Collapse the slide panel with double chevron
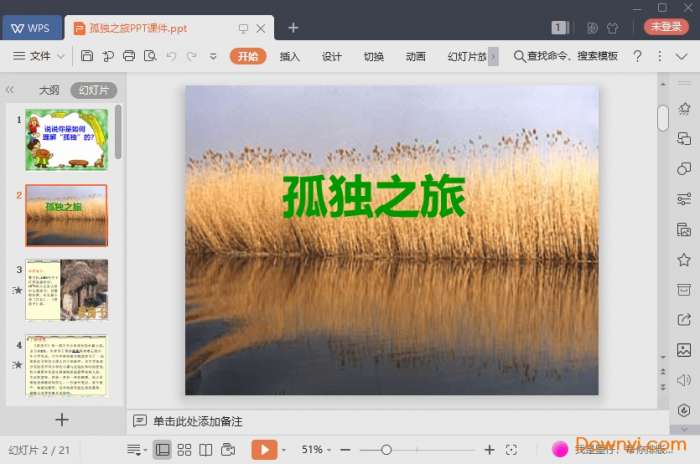The width and height of the screenshot is (700, 464). (10, 90)
